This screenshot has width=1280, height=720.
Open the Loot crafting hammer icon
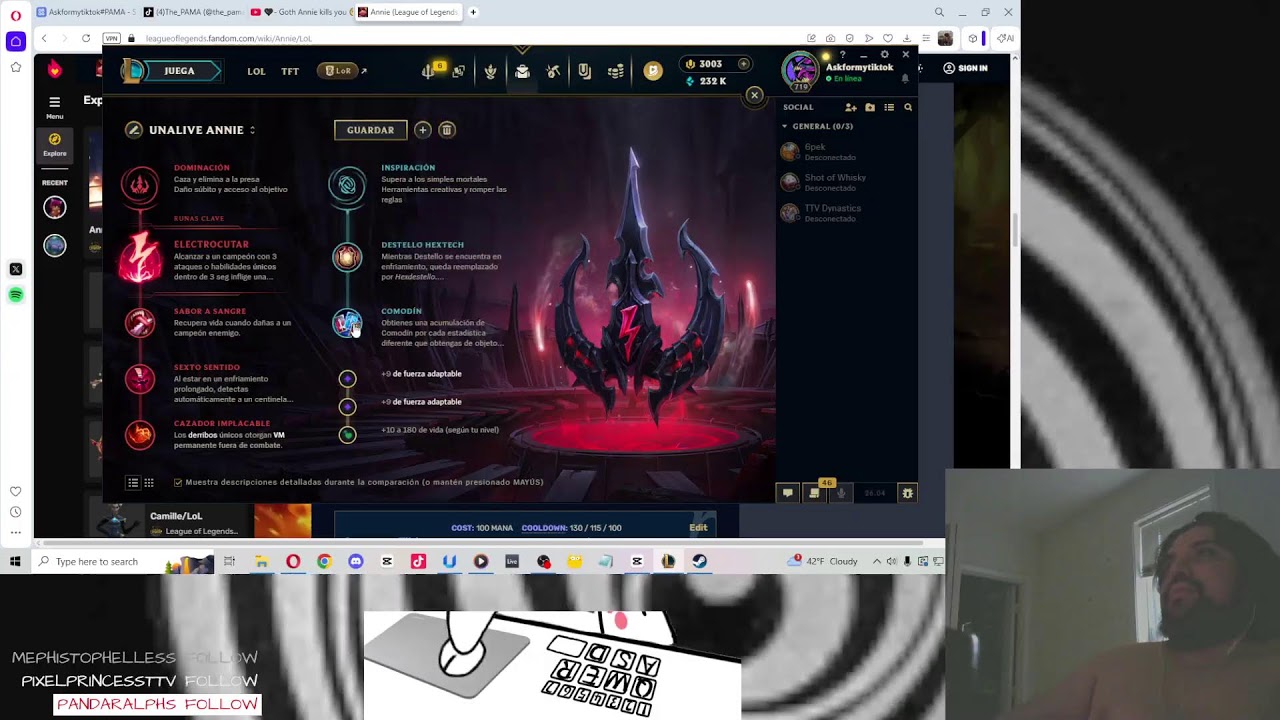click(x=553, y=71)
